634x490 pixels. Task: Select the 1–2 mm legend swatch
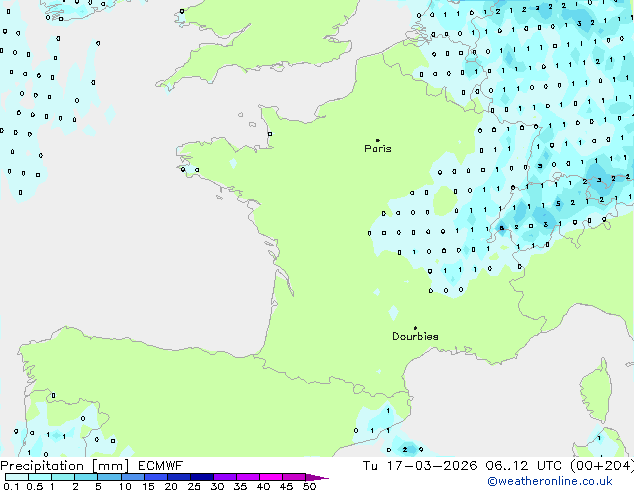[x=63, y=477]
